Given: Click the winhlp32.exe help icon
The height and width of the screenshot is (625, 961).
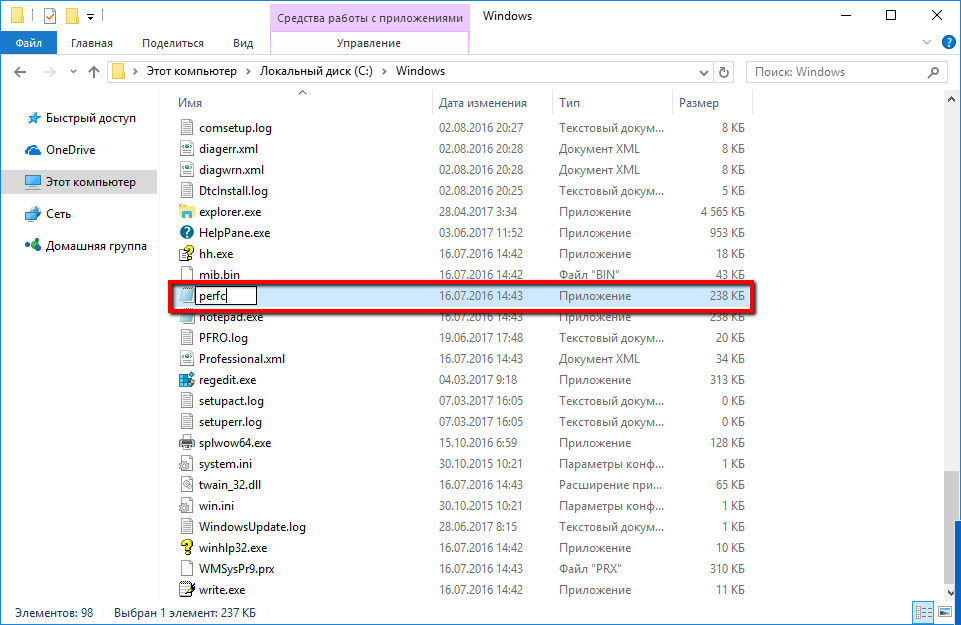Looking at the screenshot, I should pyautogui.click(x=187, y=548).
